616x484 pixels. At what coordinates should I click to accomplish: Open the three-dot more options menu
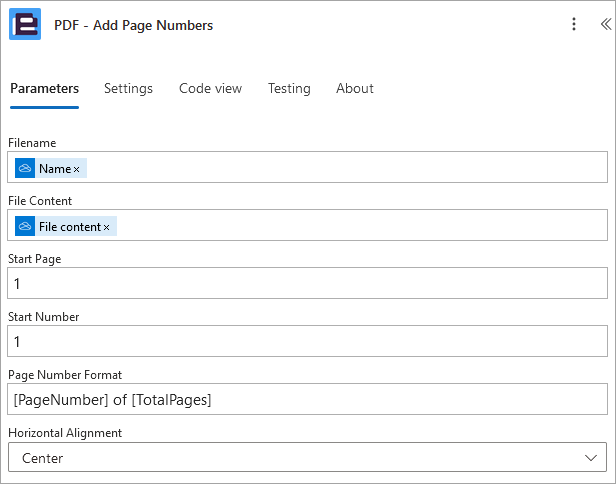[574, 24]
